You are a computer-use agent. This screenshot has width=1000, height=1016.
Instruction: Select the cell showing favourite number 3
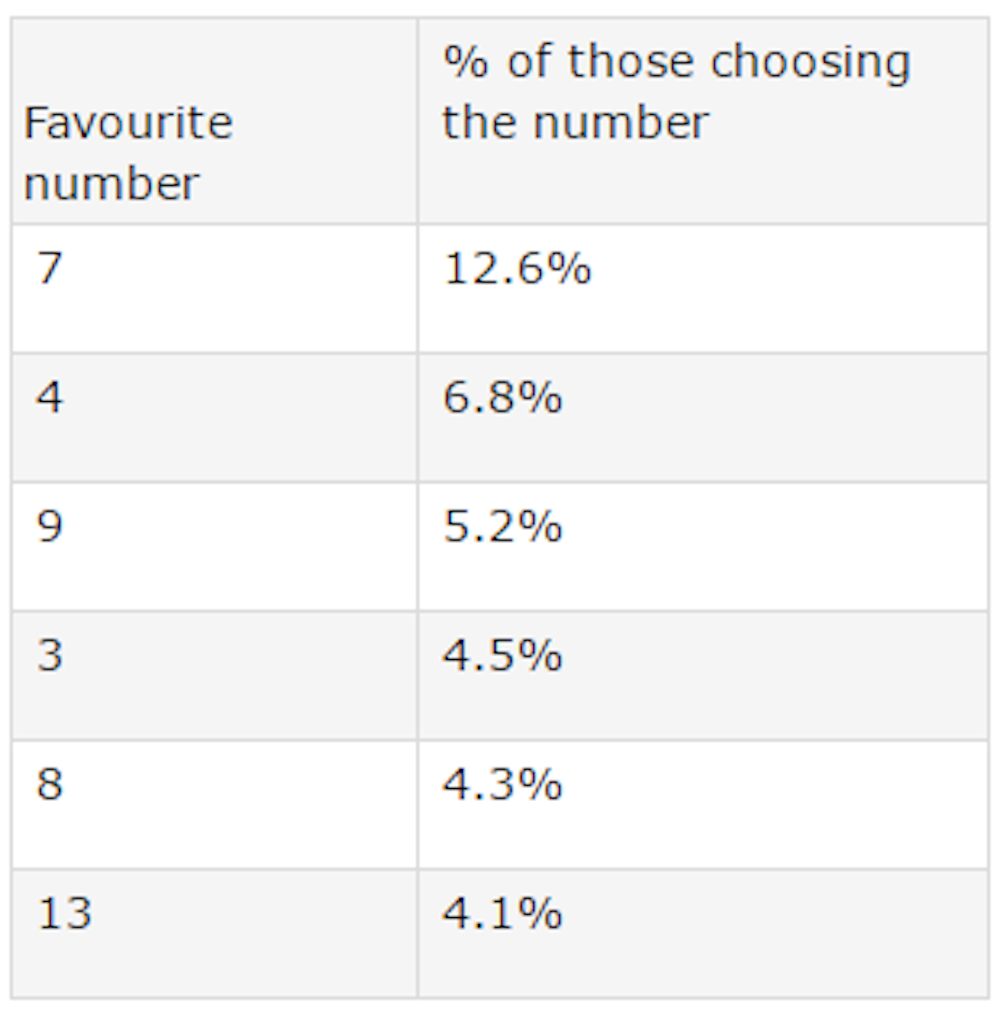coord(50,656)
